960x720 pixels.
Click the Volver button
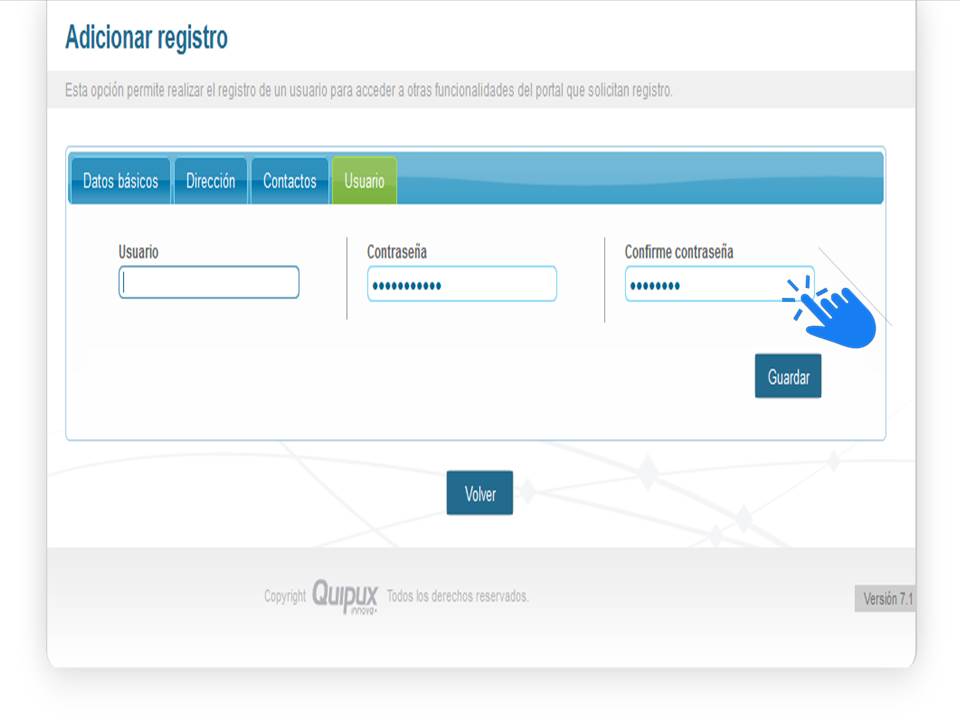pyautogui.click(x=479, y=493)
